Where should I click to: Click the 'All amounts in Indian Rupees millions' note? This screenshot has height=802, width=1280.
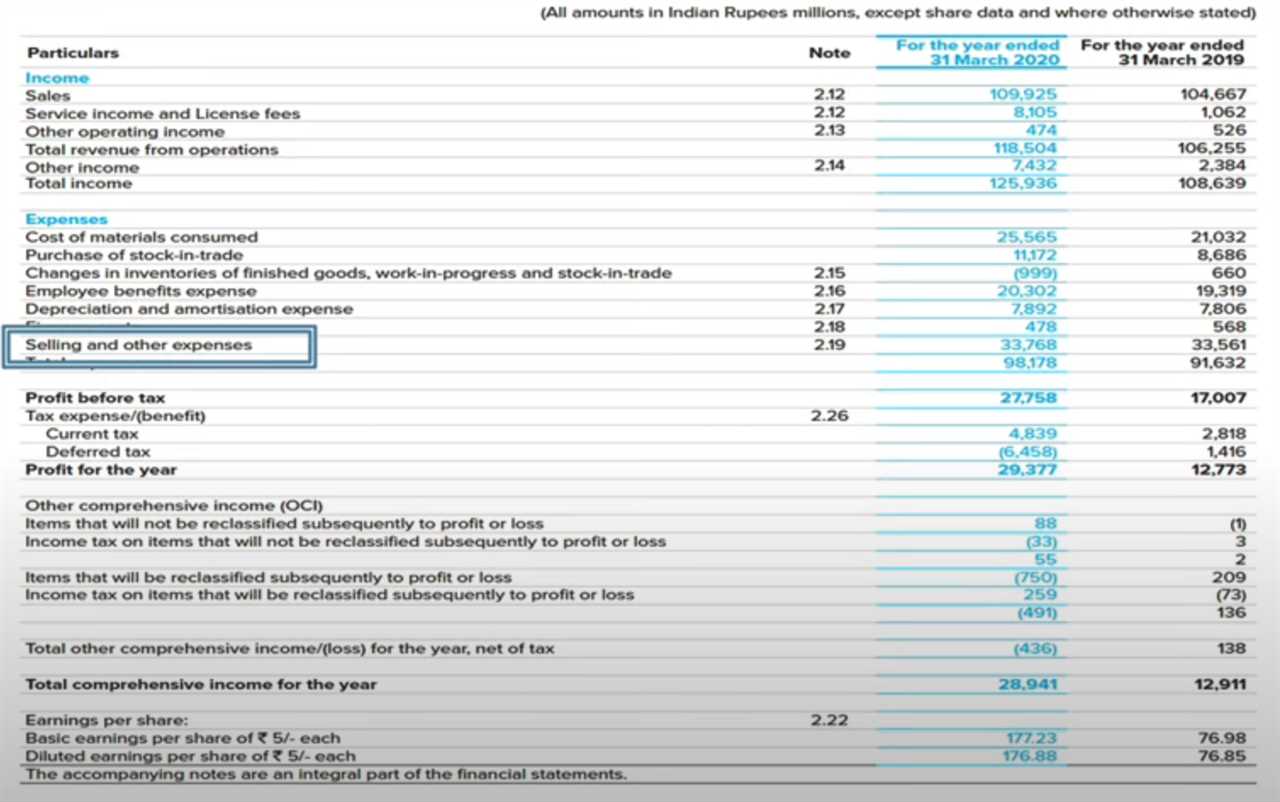[x=897, y=12]
